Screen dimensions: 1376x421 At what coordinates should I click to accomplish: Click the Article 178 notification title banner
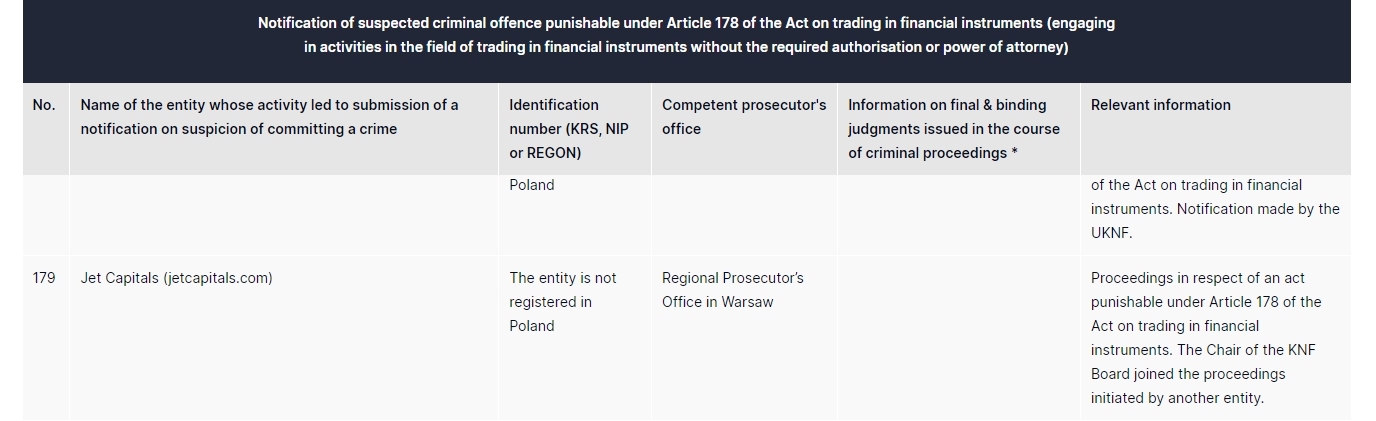click(x=686, y=35)
